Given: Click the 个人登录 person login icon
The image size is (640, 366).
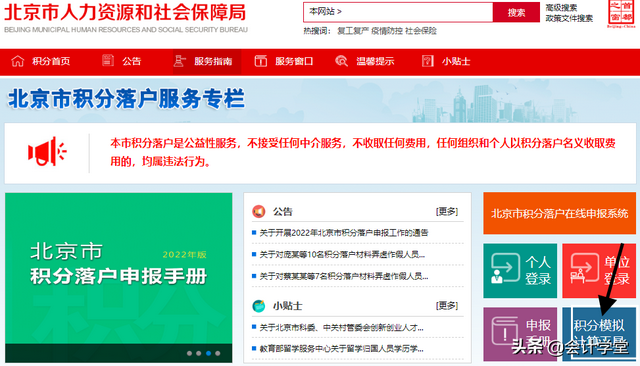Looking at the screenshot, I should click(505, 268).
